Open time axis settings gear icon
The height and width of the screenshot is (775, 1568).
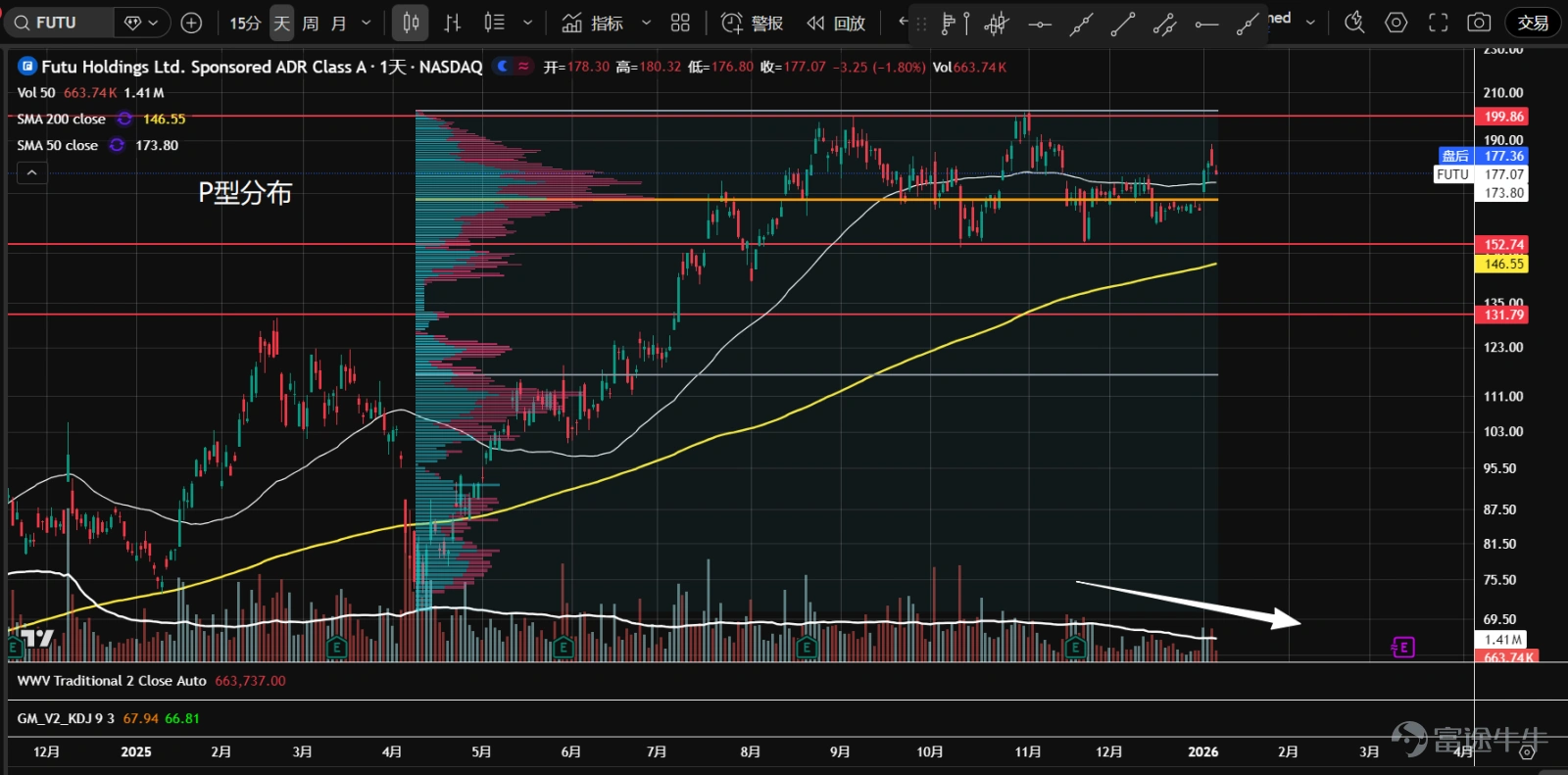(1527, 752)
